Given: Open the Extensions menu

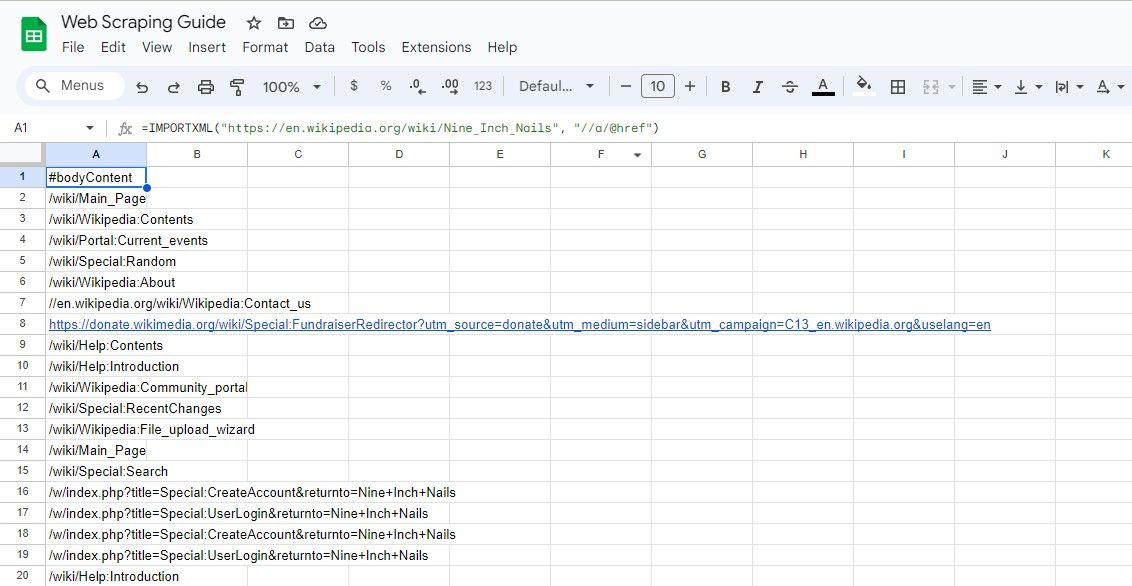Looking at the screenshot, I should coord(436,47).
